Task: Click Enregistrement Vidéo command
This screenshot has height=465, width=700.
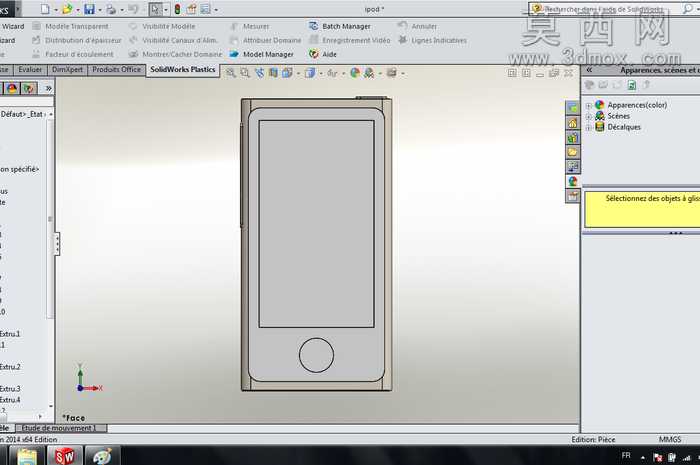Action: coord(350,40)
